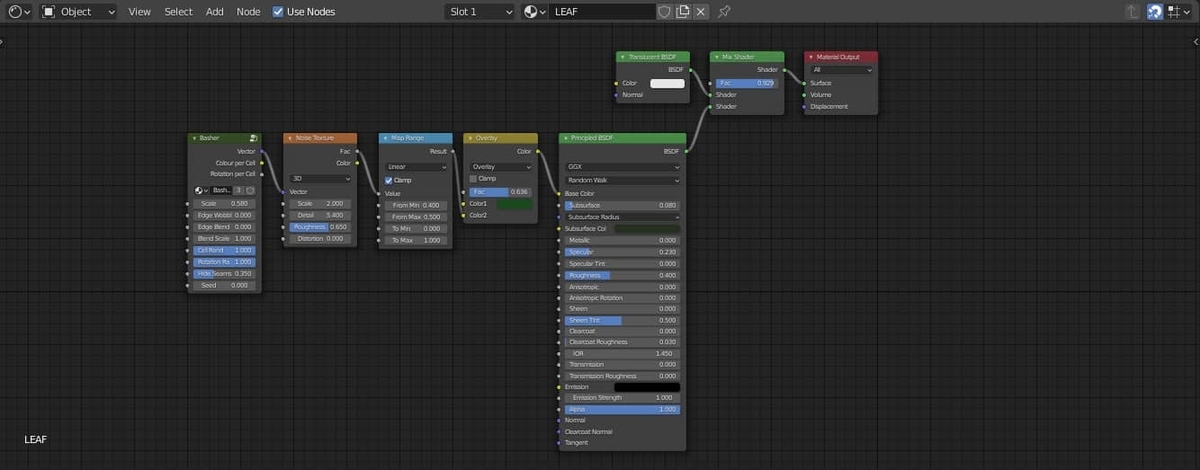Click Translucent BSDF Color swatch
Viewport: 1200px width, 470px height.
pyautogui.click(x=667, y=83)
